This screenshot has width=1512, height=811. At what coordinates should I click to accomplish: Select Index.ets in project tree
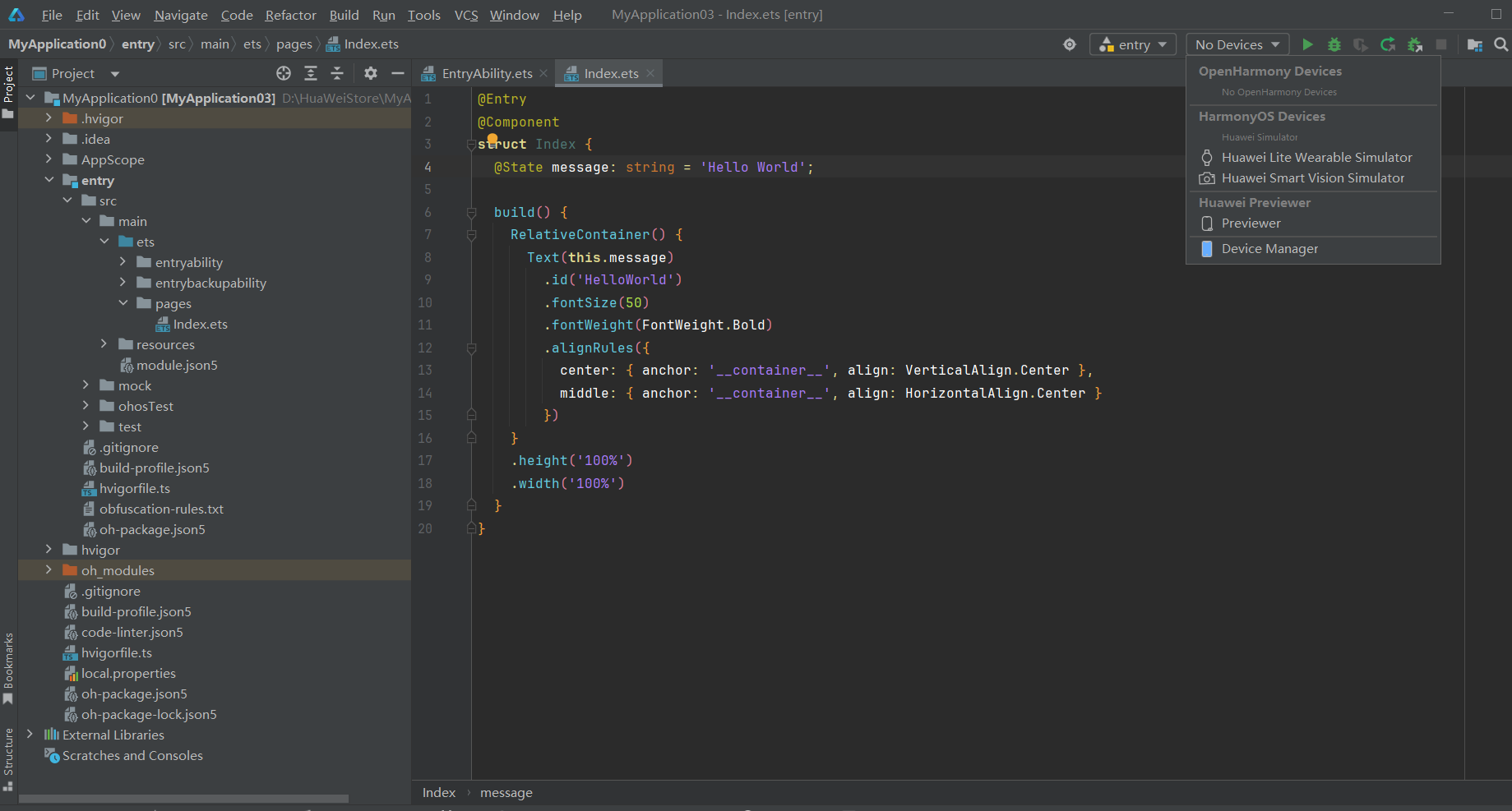tap(200, 324)
